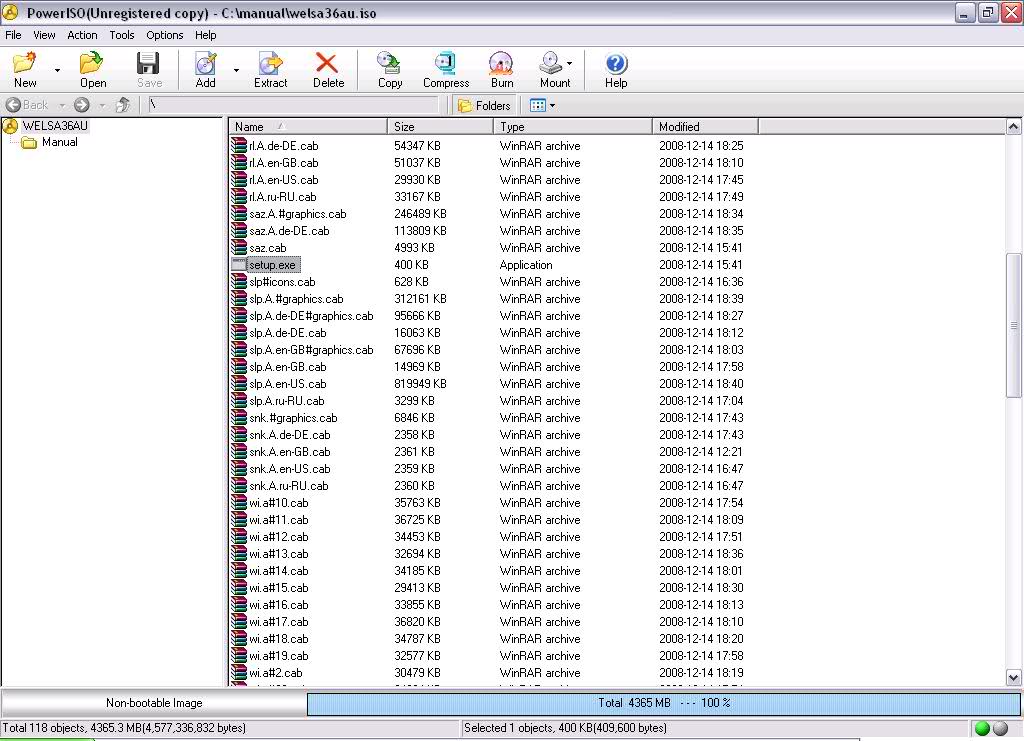Click the rl.A.de-DE.cab archive icon
This screenshot has width=1024, height=741.
tap(239, 146)
